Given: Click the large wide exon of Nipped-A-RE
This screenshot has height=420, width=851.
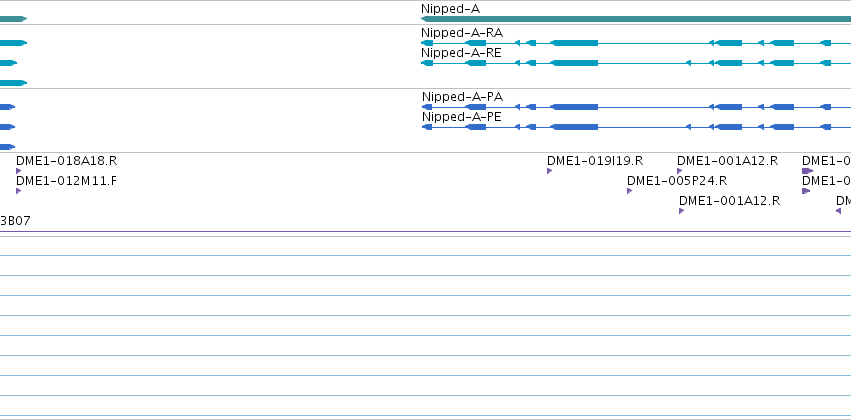Looking at the screenshot, I should click(x=574, y=63).
